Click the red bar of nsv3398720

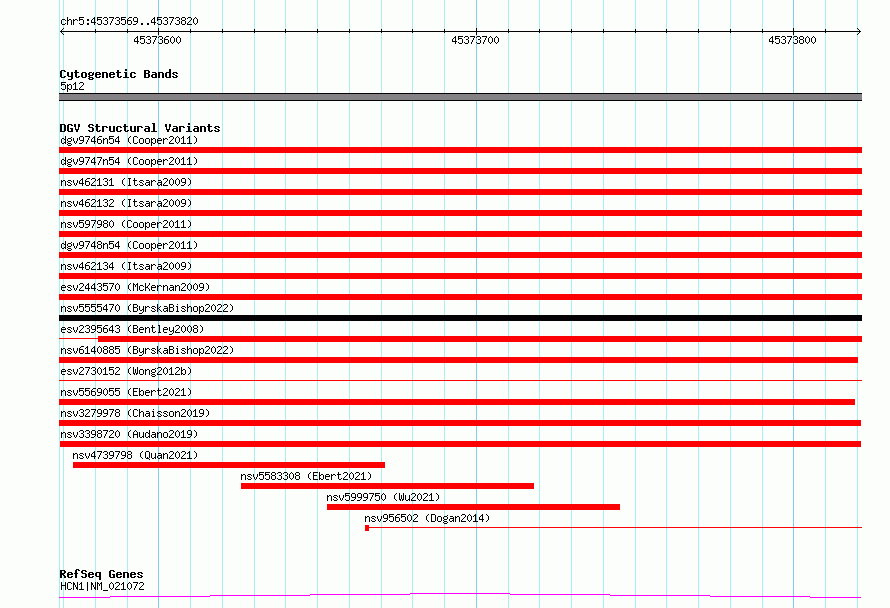(460, 444)
